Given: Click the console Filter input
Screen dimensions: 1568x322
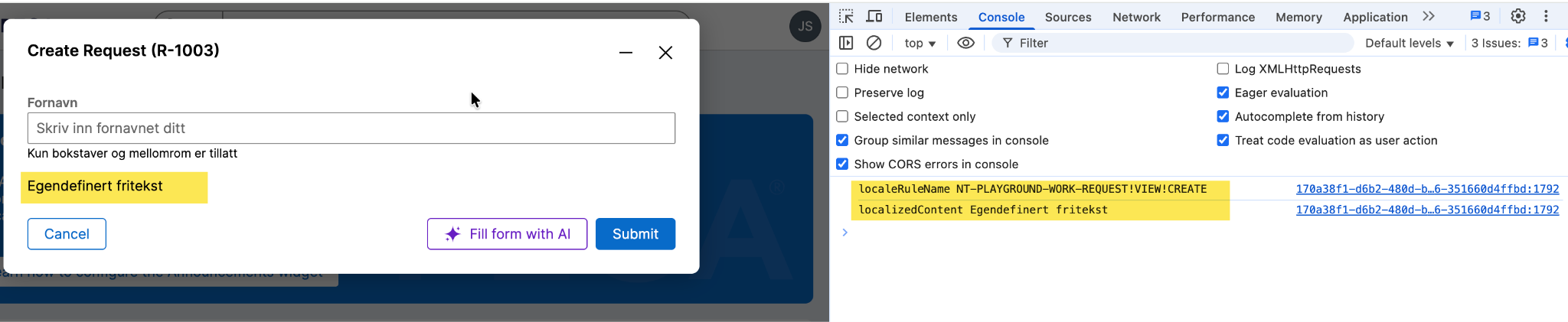Looking at the screenshot, I should coord(1179,44).
